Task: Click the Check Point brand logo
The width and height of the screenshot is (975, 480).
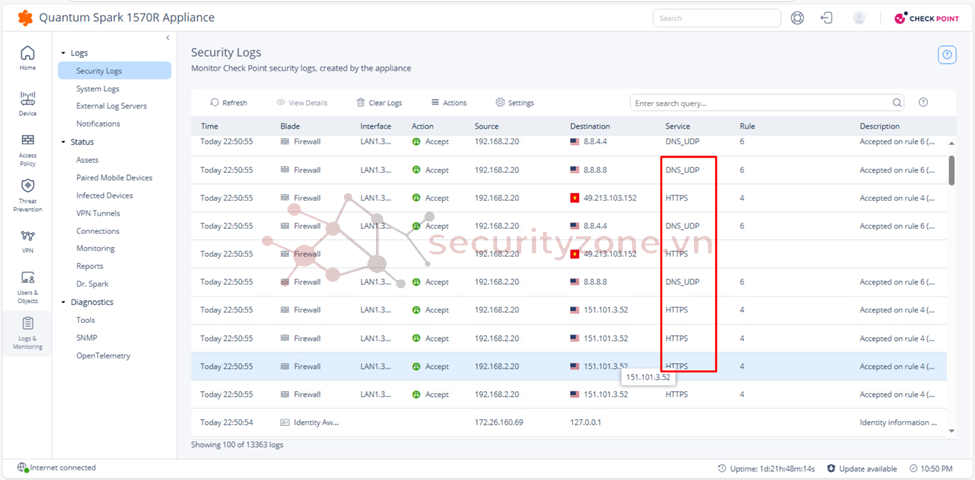Action: click(x=926, y=18)
